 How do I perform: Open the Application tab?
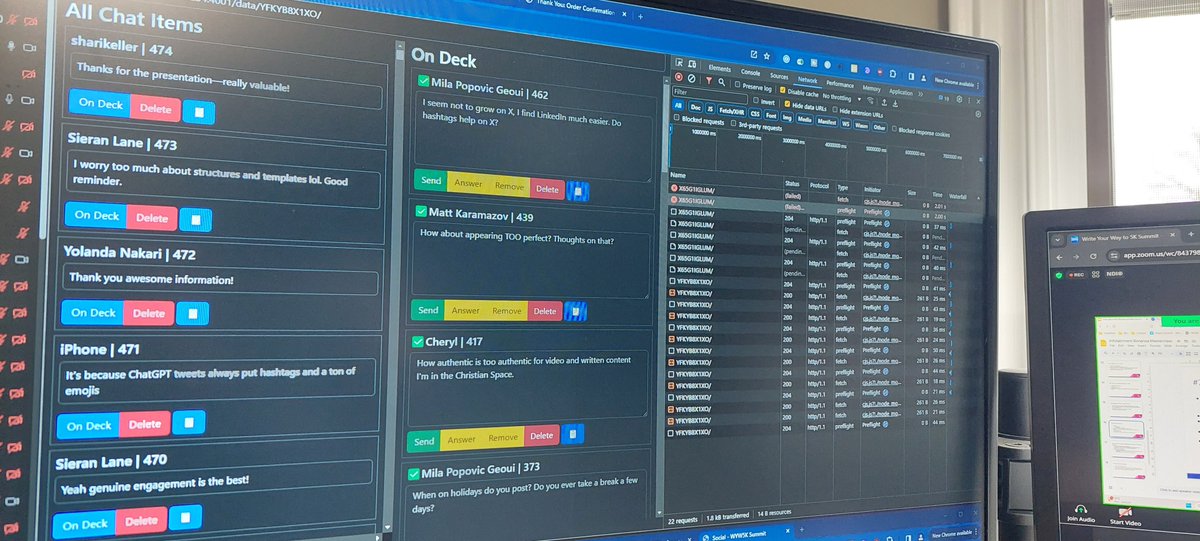click(x=901, y=92)
